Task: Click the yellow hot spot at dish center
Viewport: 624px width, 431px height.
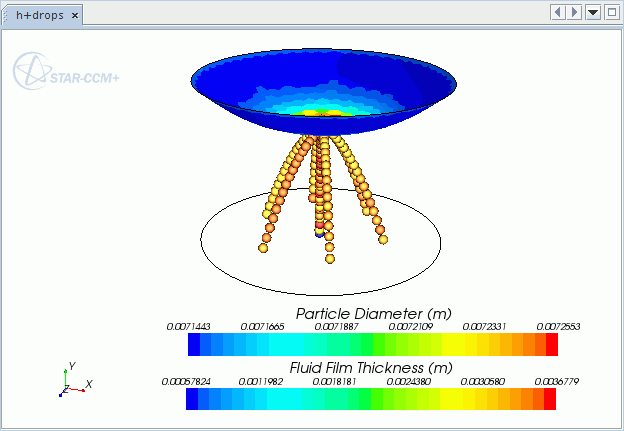Action: pyautogui.click(x=318, y=112)
